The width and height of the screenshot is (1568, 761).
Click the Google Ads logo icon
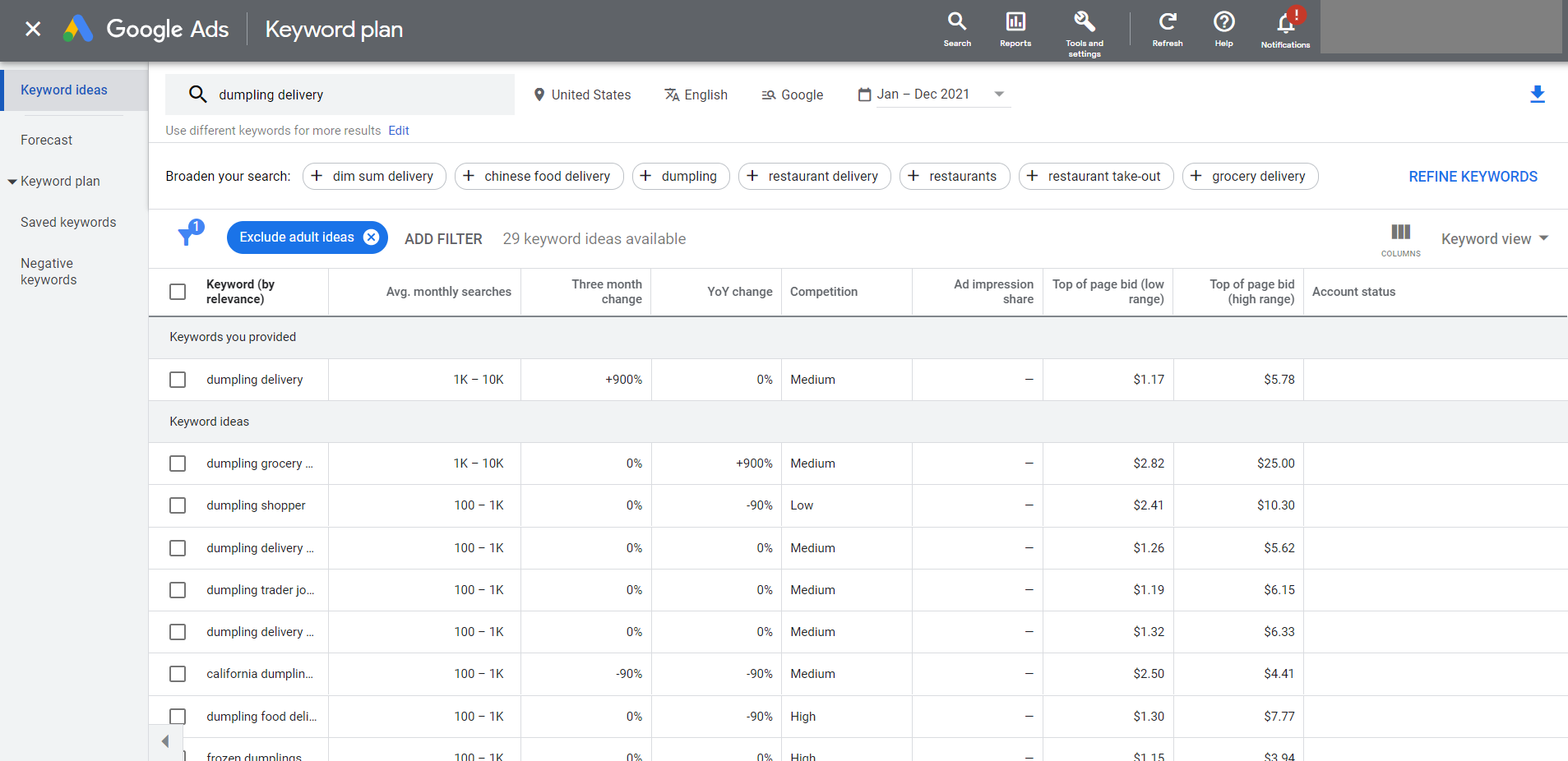tap(78, 30)
